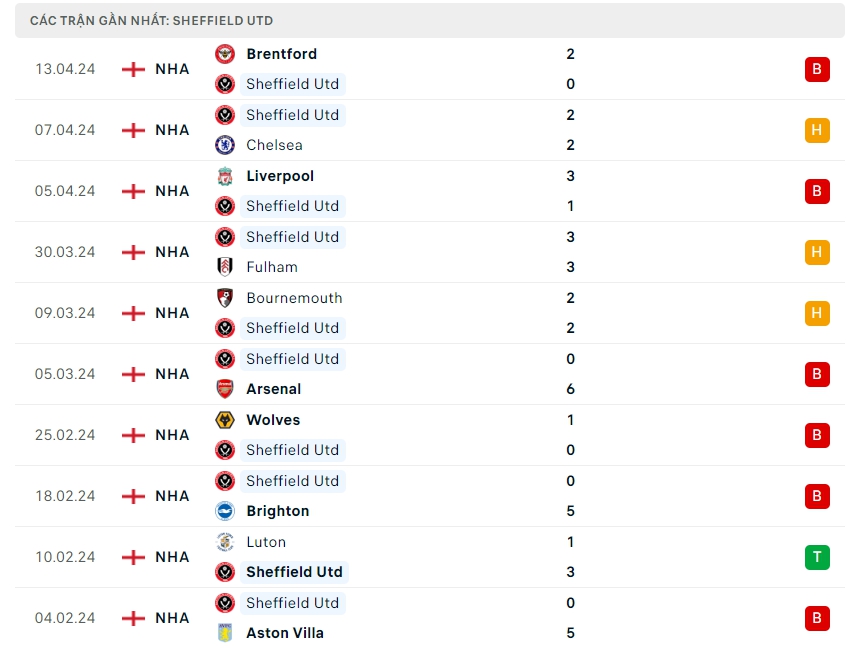Click the NHA league label on 05.03.24 row
The height and width of the screenshot is (648, 858).
point(172,374)
